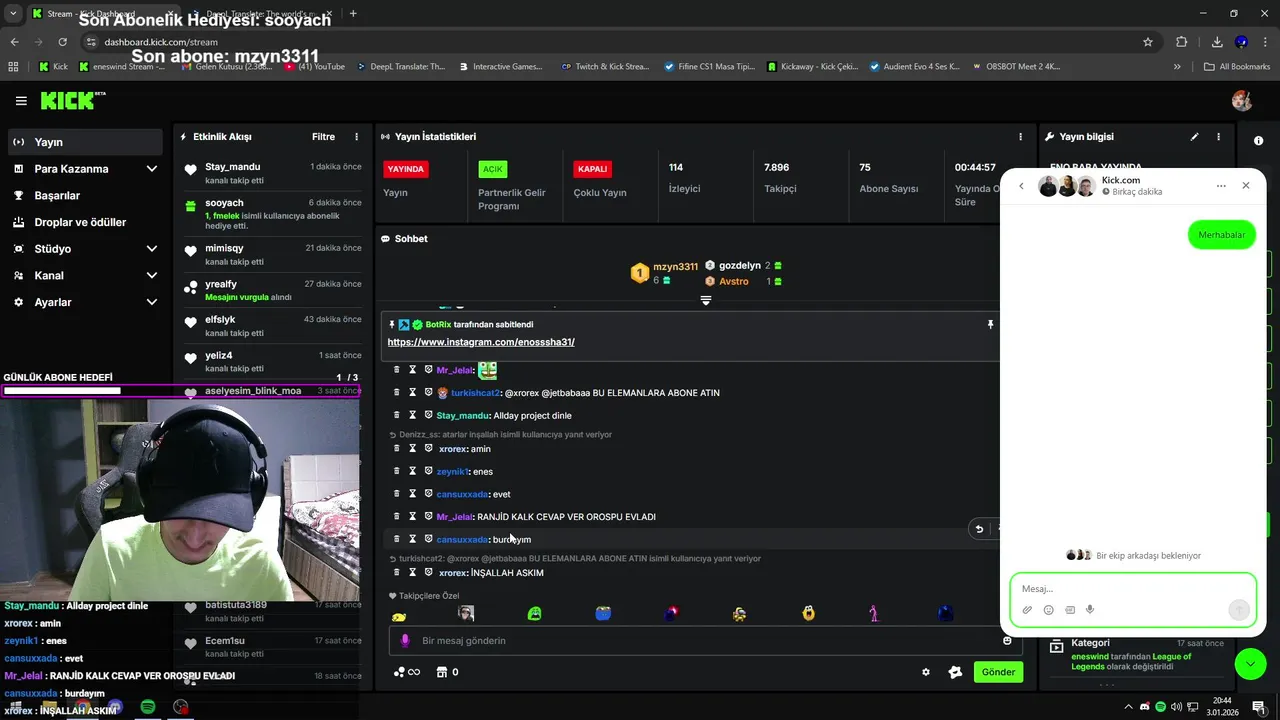Screen dimensions: 1280x720
Task: Timeout xrorex 'amin' using the hourglass icon
Action: (412, 449)
